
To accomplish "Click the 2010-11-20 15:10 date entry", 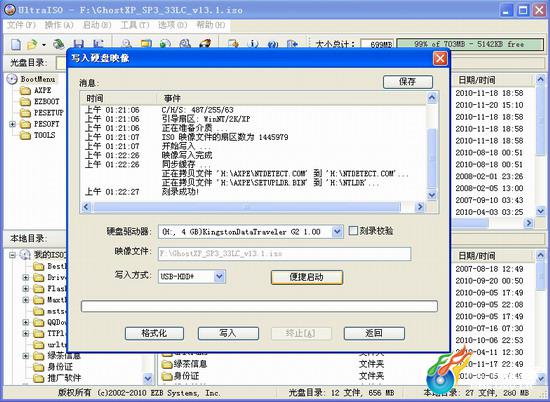I will pyautogui.click(x=489, y=105).
